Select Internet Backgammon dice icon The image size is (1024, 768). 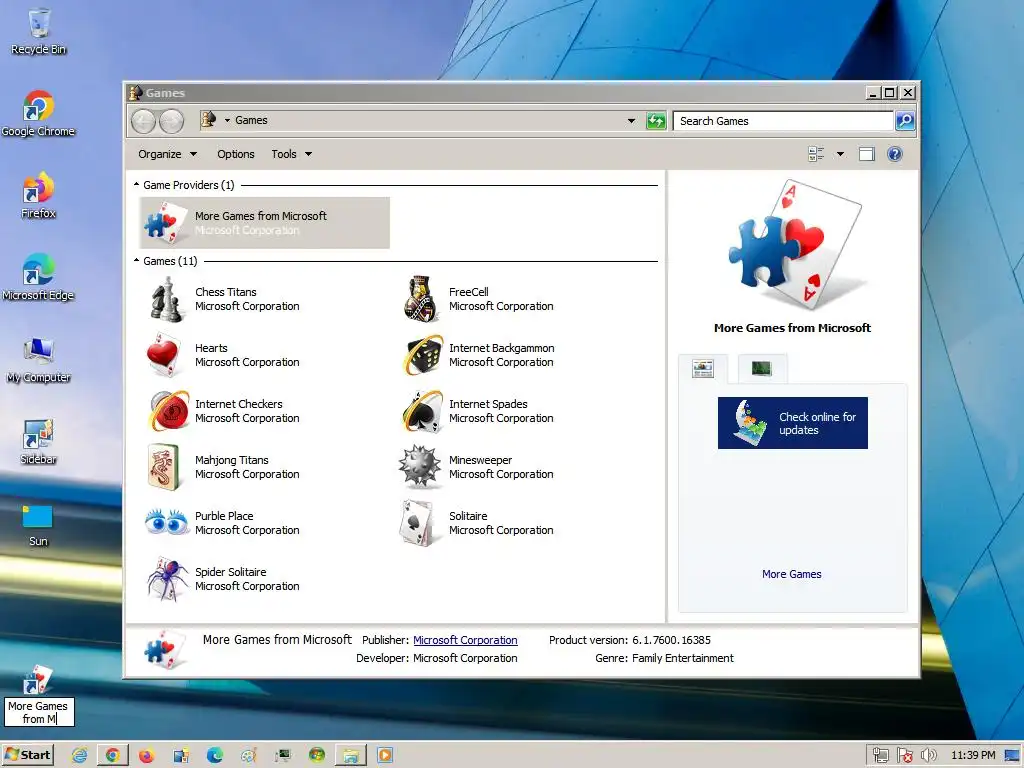point(421,355)
